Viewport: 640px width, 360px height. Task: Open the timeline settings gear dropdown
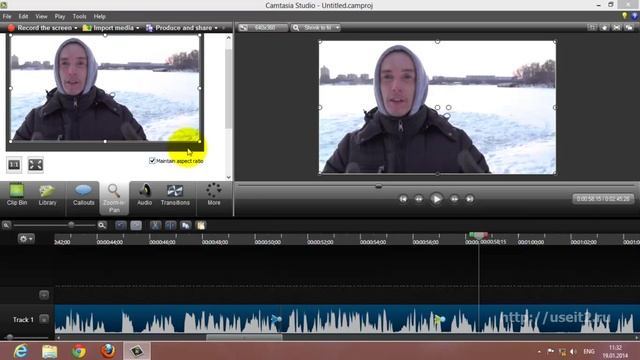tap(26, 239)
